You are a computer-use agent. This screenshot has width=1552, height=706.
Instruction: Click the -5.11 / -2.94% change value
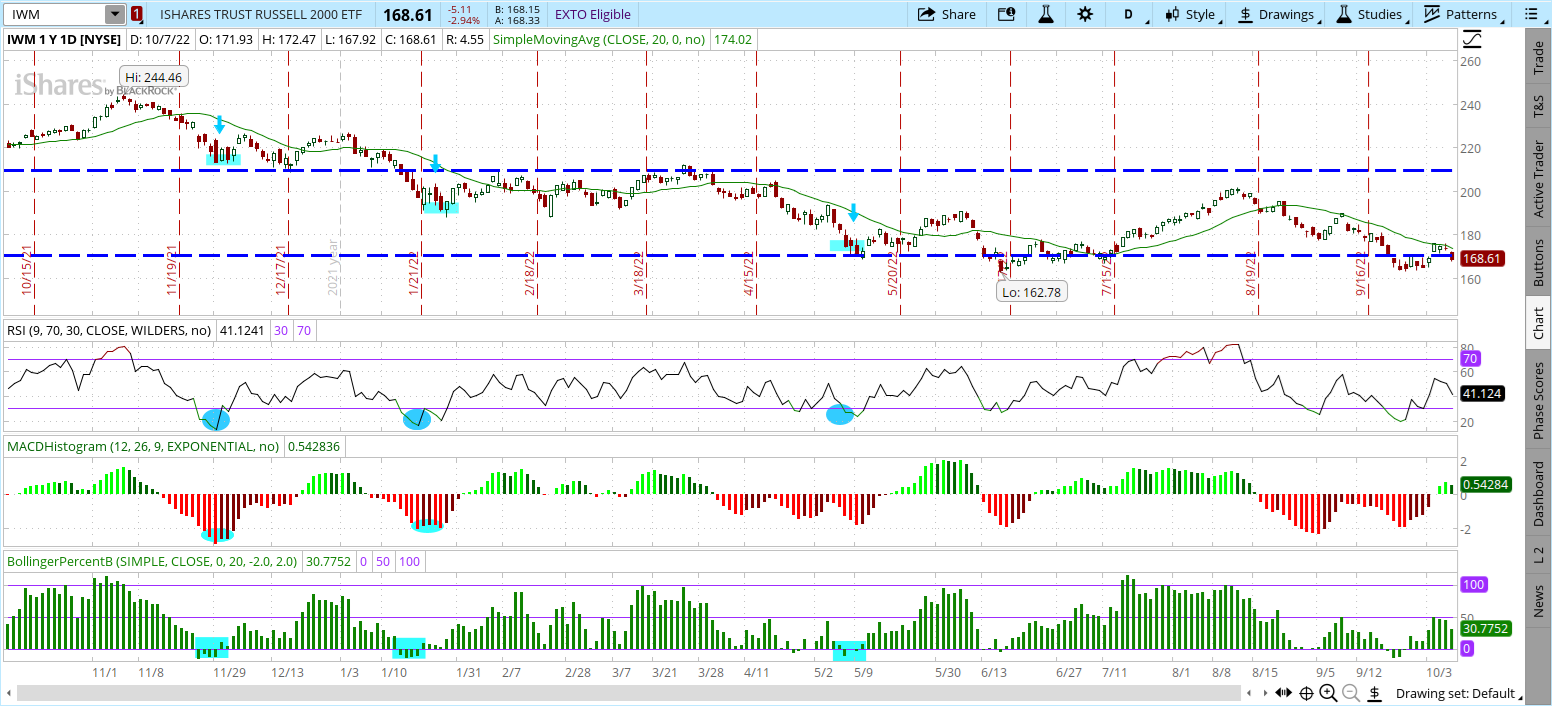[x=465, y=14]
